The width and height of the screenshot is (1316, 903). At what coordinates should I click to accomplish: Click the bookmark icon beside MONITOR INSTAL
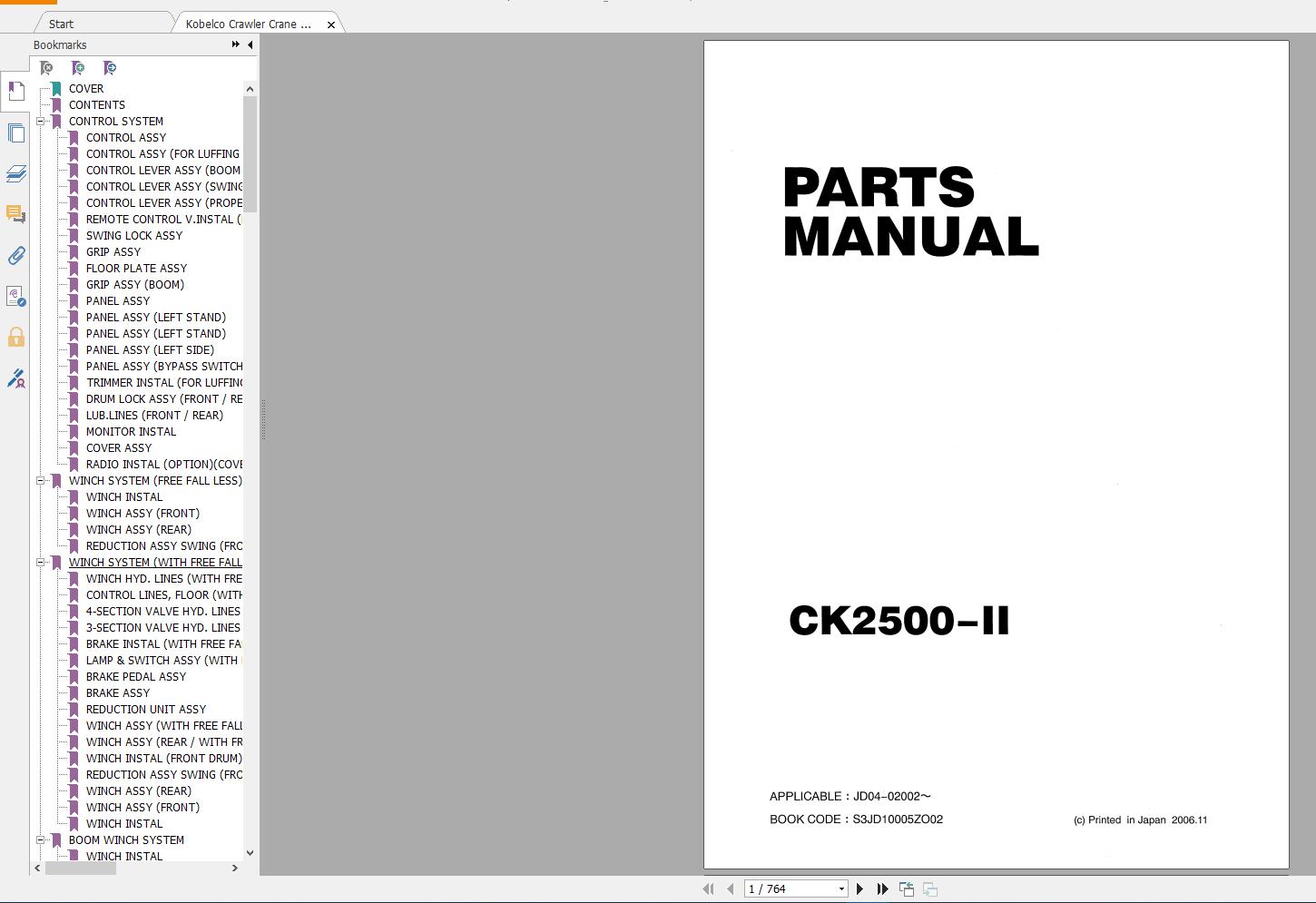[x=74, y=432]
